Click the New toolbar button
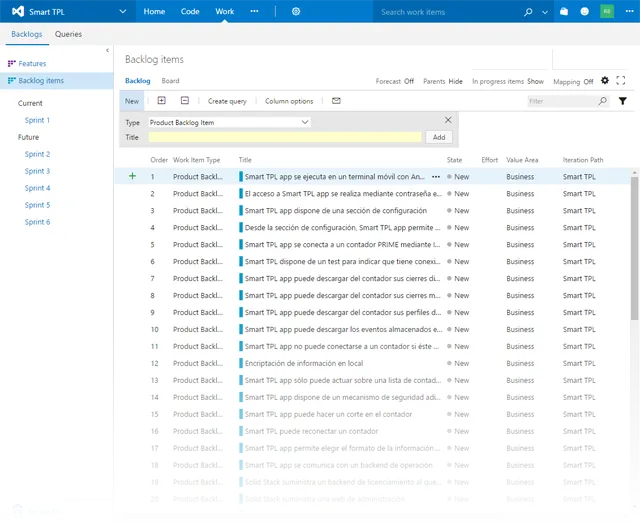This screenshot has width=640, height=522. pyautogui.click(x=132, y=101)
